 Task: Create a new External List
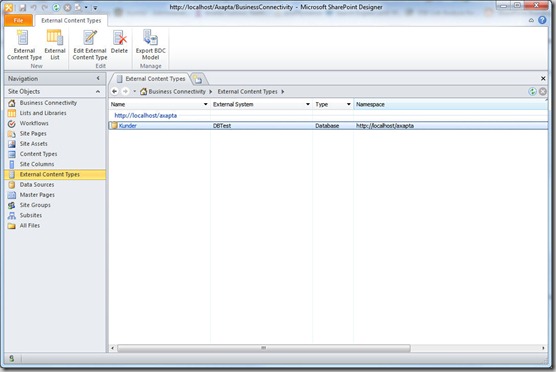pyautogui.click(x=55, y=45)
